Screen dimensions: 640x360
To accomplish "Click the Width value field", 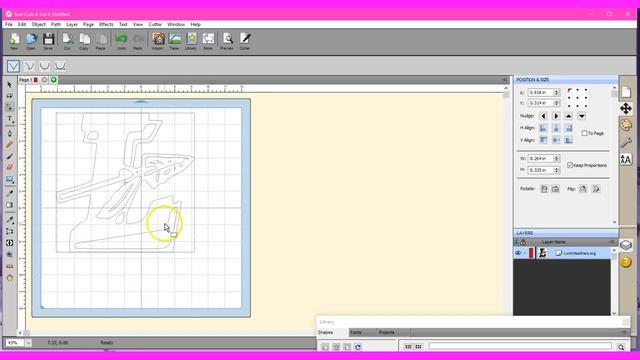I will [x=540, y=158].
